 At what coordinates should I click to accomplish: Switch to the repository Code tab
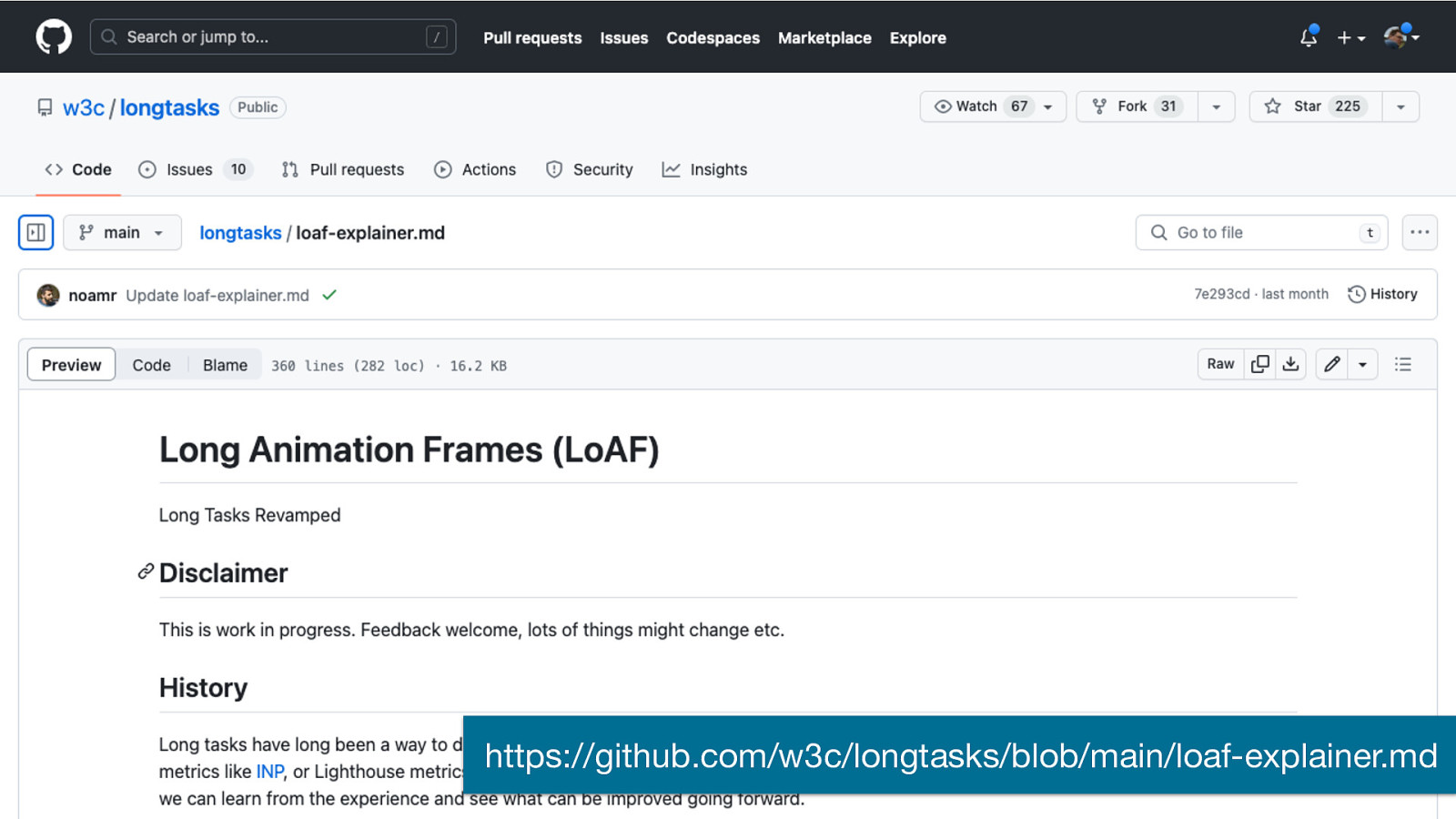78,169
